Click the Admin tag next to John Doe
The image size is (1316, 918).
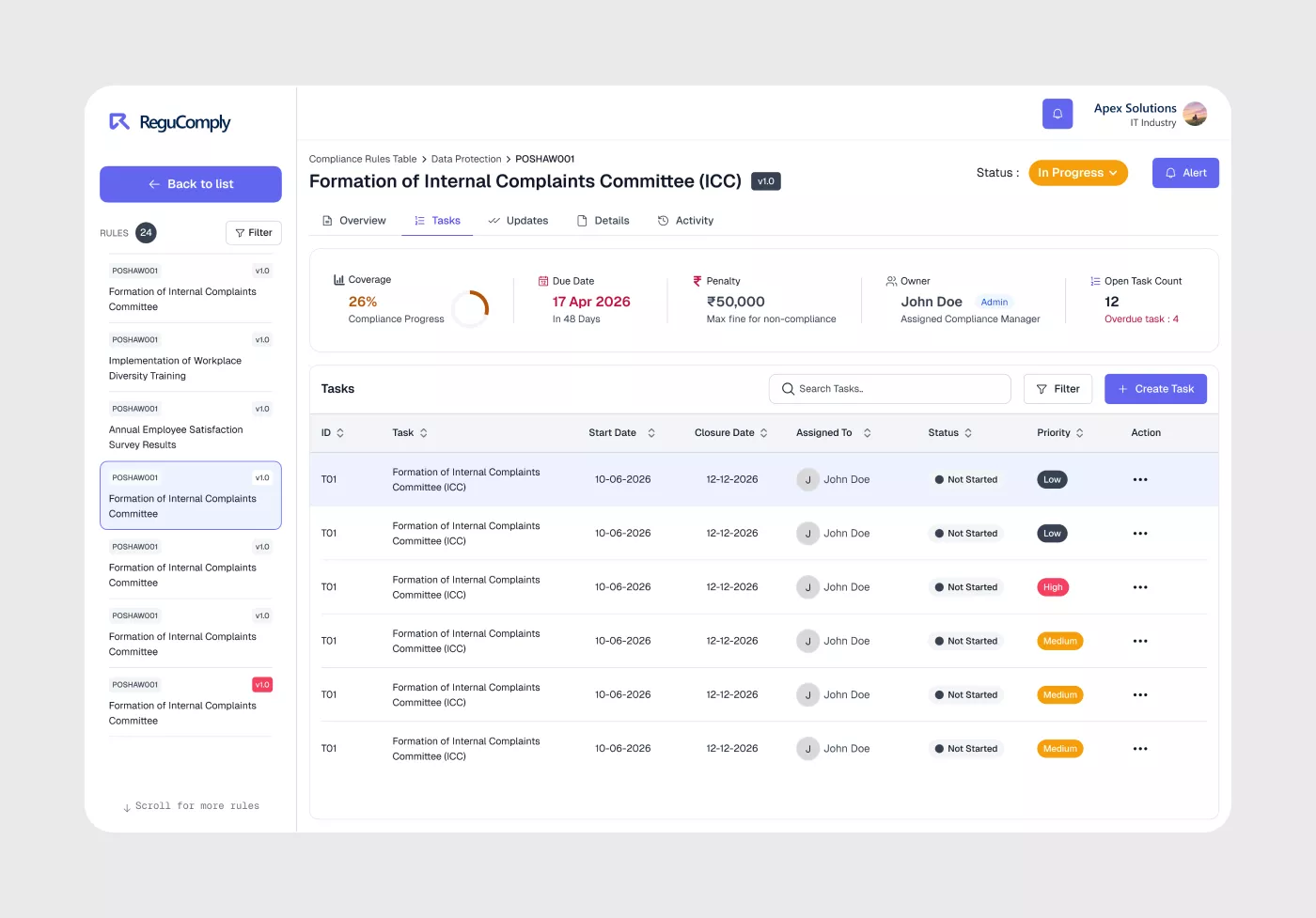point(994,303)
